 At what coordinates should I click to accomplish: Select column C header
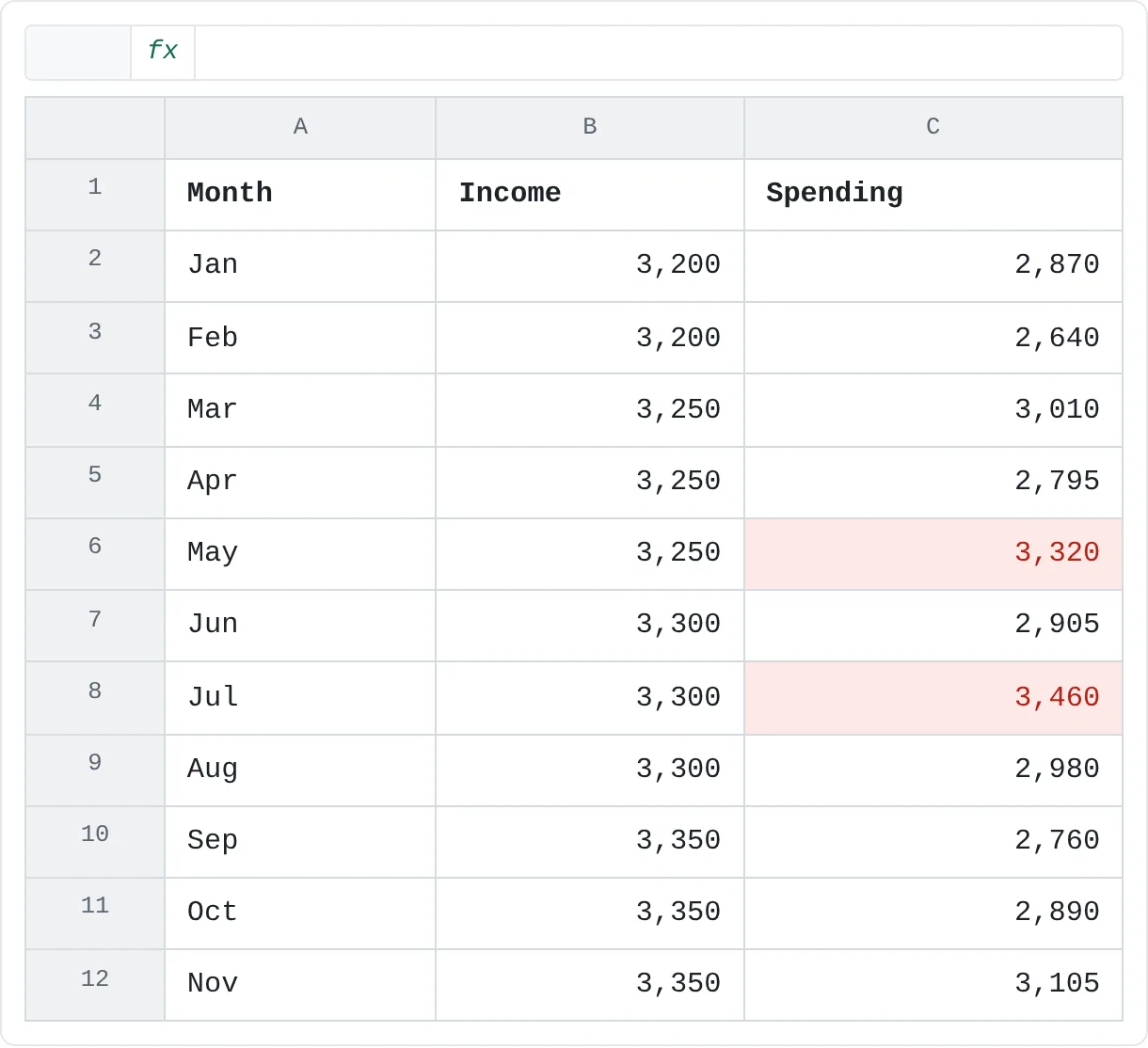tap(933, 128)
